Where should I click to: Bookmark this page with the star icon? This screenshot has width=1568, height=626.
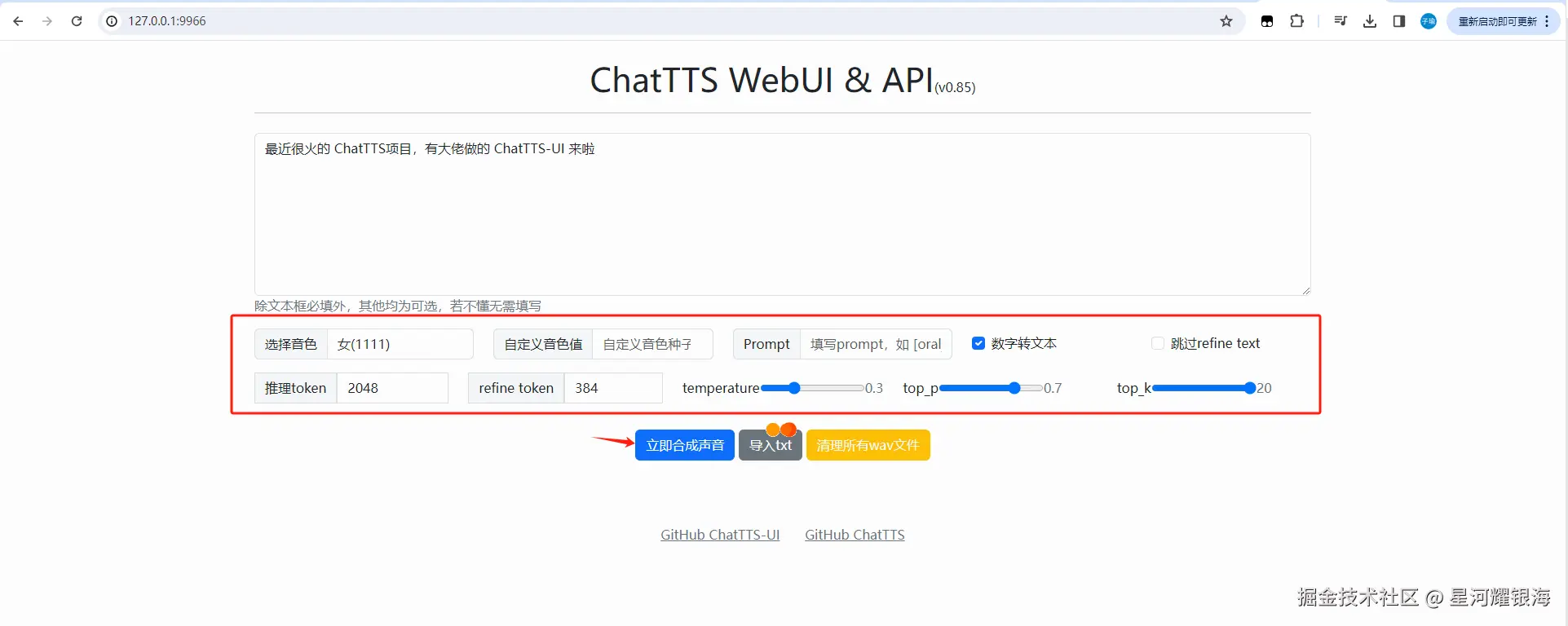1226,21
